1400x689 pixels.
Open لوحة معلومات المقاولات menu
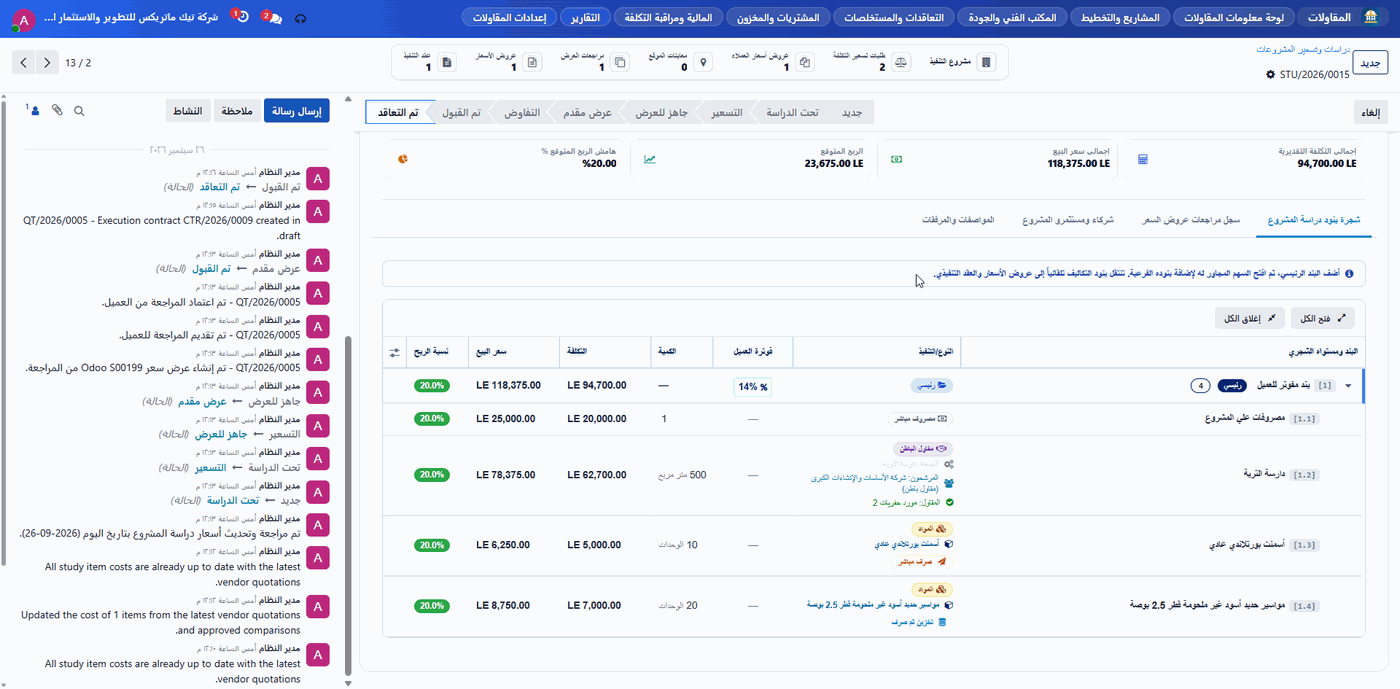[1233, 17]
